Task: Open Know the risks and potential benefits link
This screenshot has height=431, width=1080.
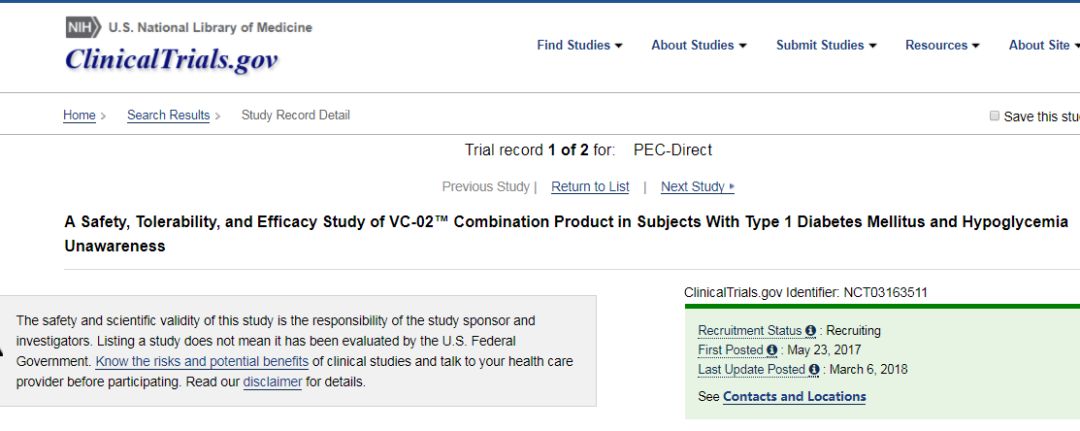Action: [x=202, y=362]
